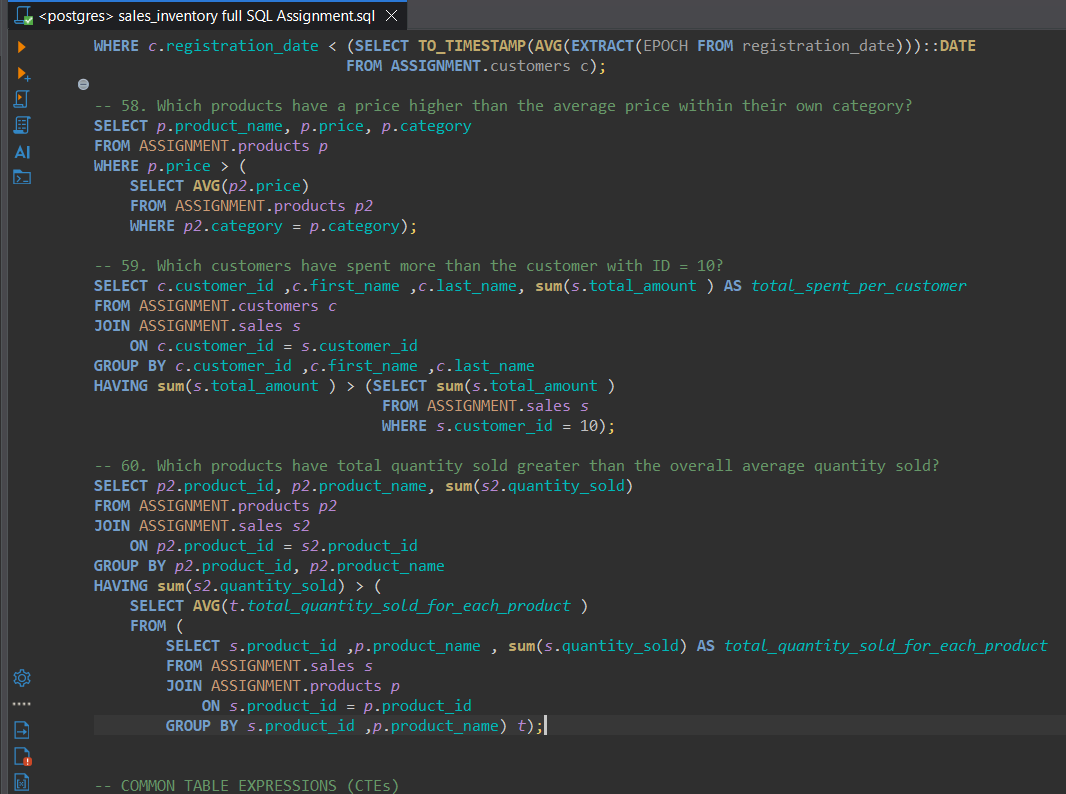Run the current SQL statement with the orange arrow
Viewport: 1066px width, 794px height.
[21, 47]
